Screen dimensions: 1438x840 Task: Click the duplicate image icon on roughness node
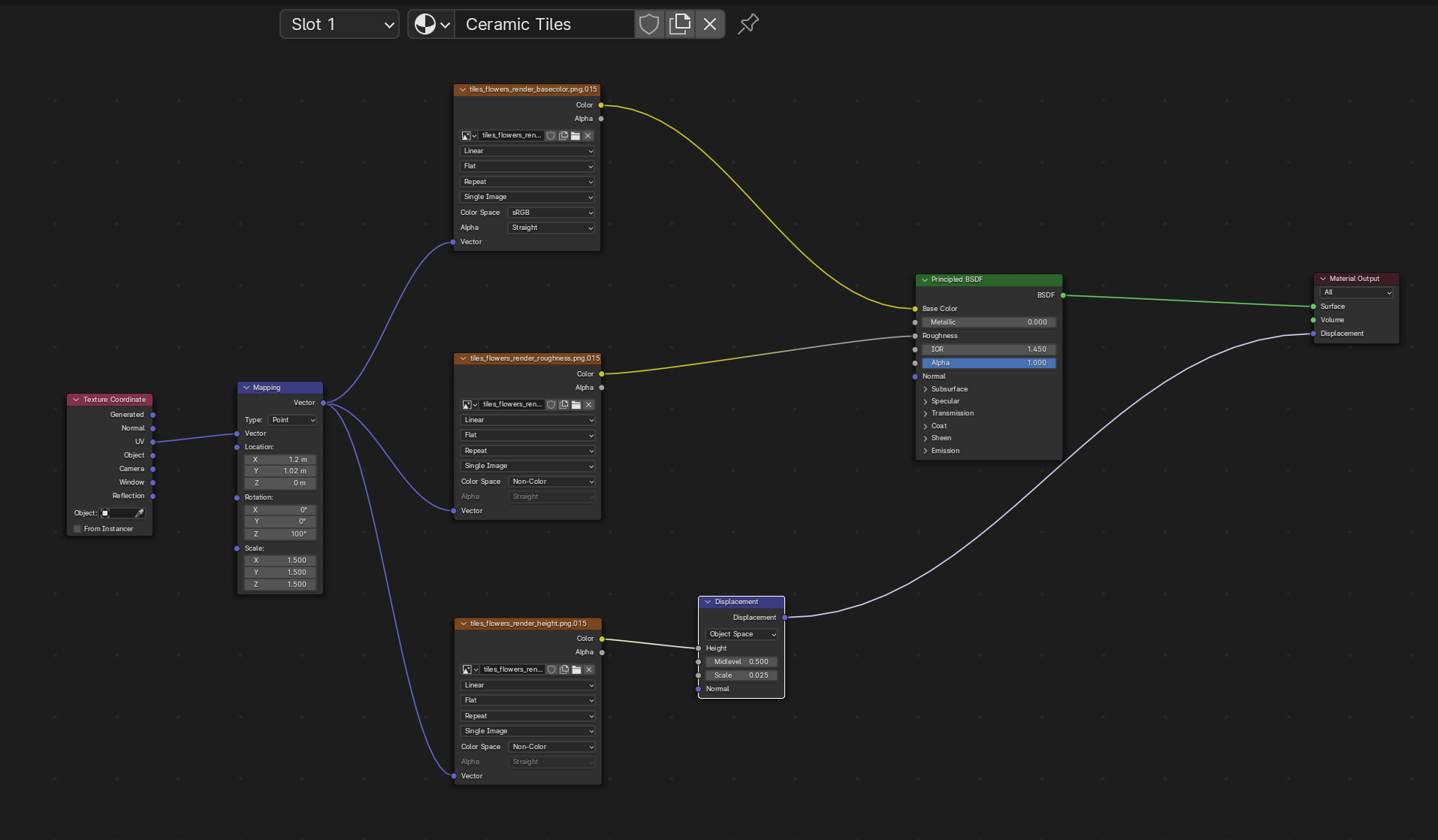[x=564, y=405]
